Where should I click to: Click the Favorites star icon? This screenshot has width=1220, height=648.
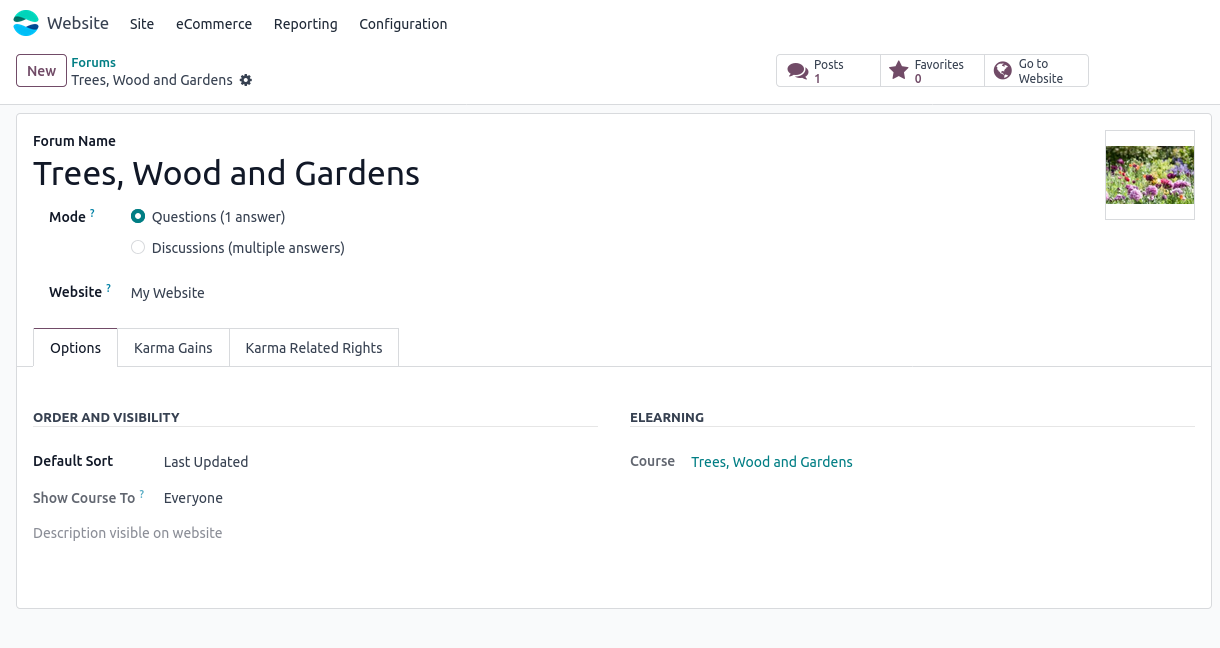click(x=899, y=71)
